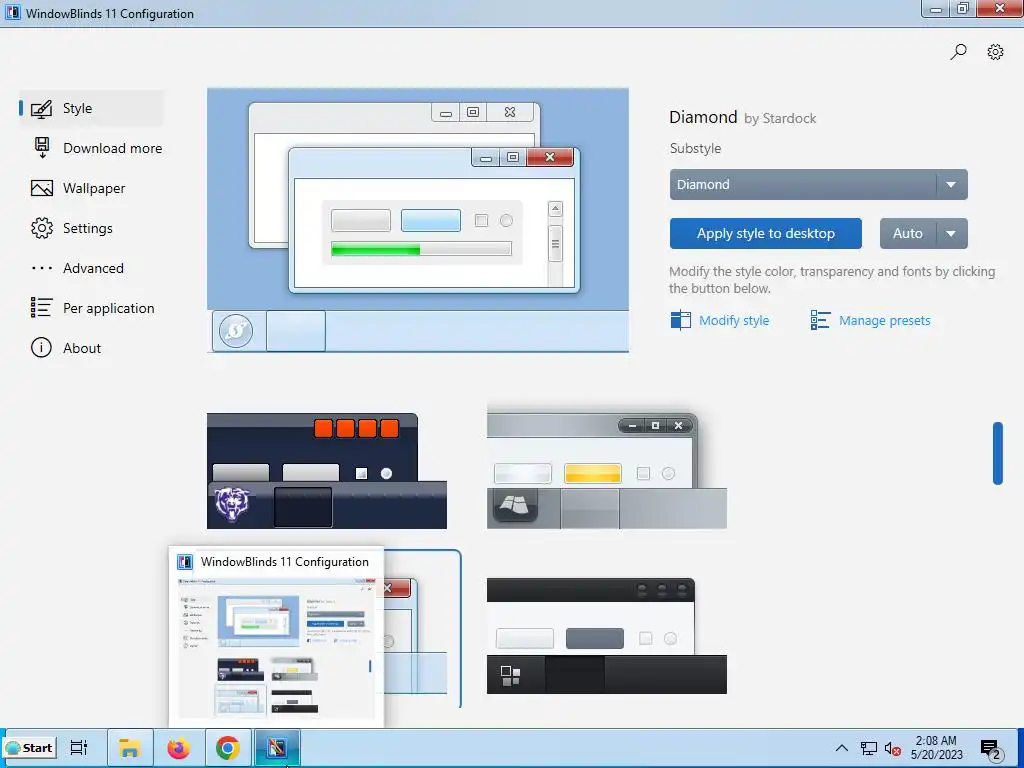Open the gear settings icon at top right
This screenshot has width=1024, height=768.
click(x=995, y=52)
